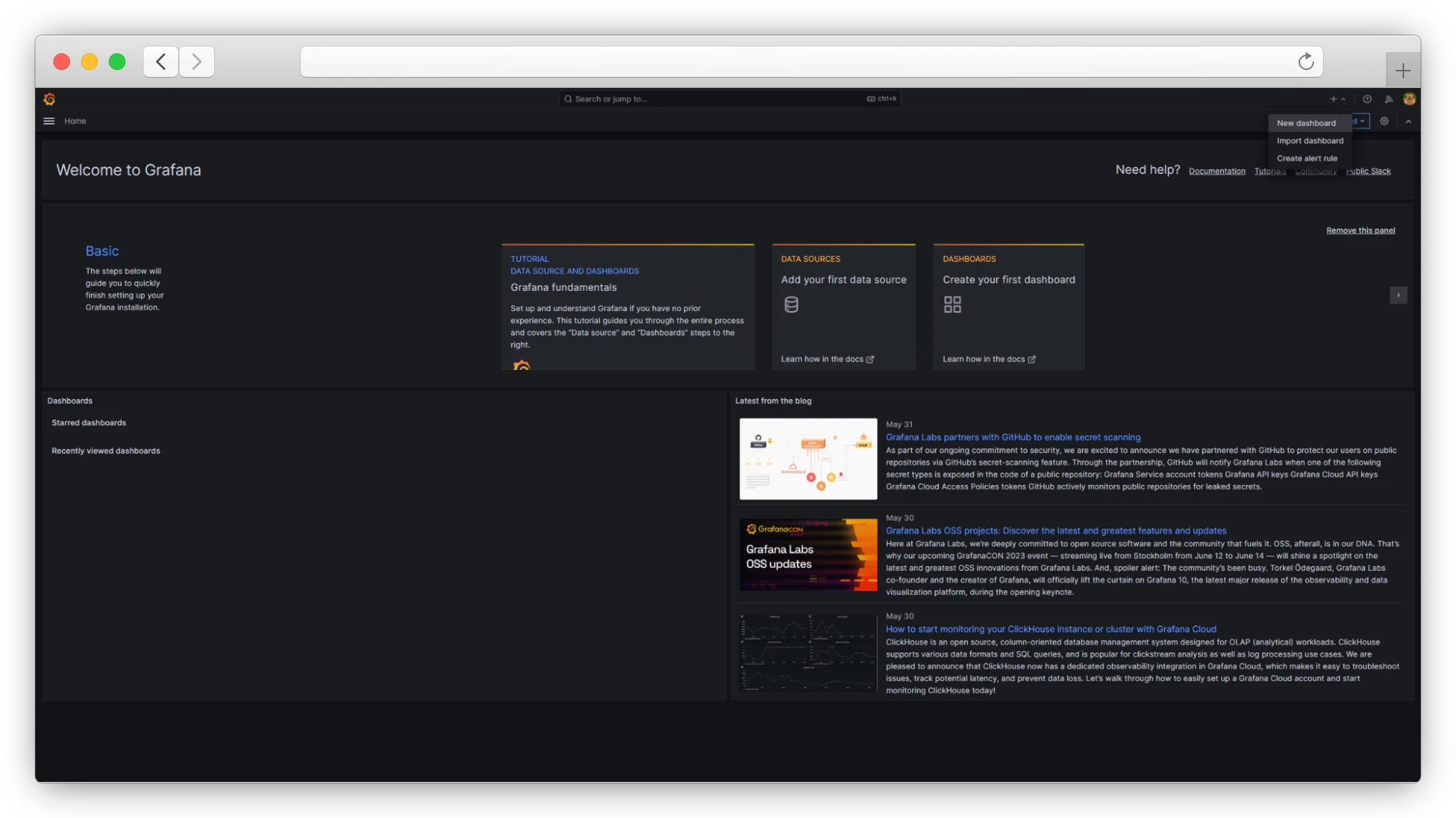This screenshot has height=818, width=1456.
Task: Collapse the top bar with the chevron-up control
Action: pyautogui.click(x=1407, y=121)
